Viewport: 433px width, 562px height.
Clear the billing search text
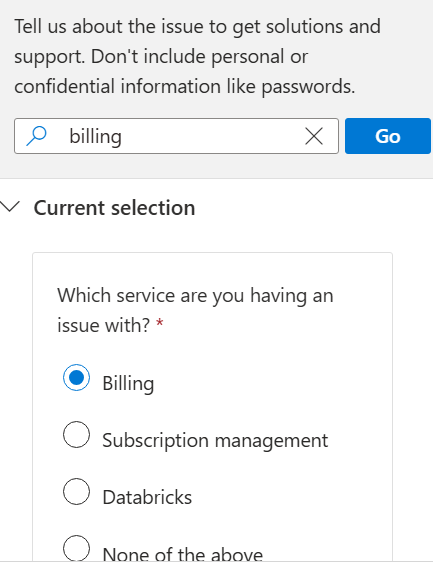314,136
